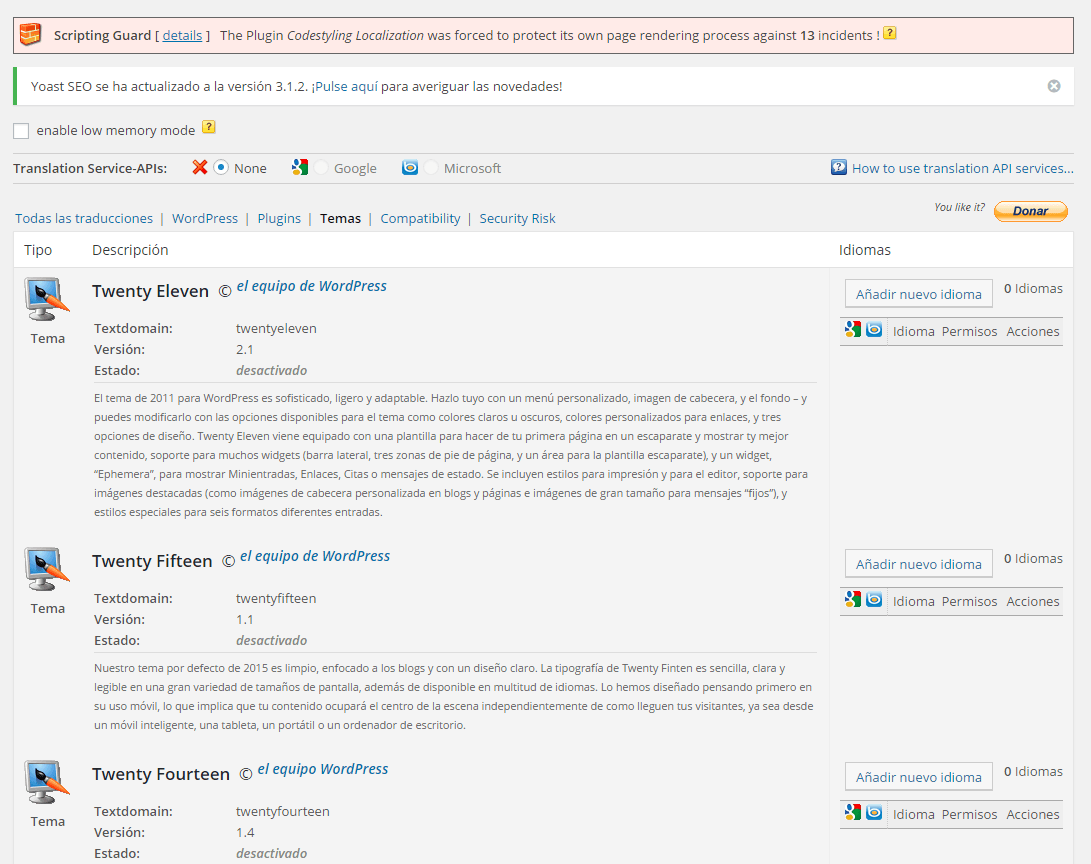Select the Temas filter
This screenshot has width=1091, height=864.
pos(340,218)
